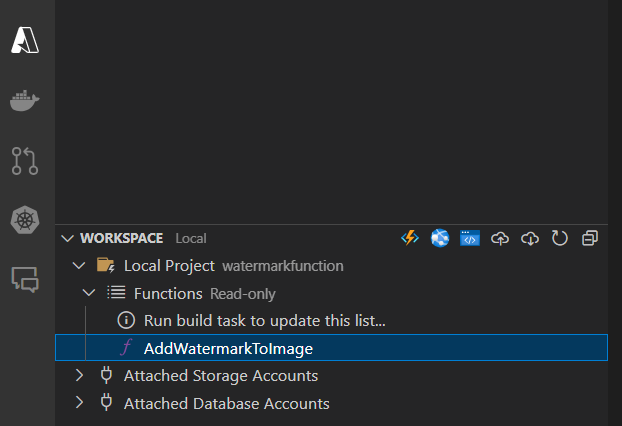Open the GitHub Pull Requests view
622x426 pixels.
tap(25, 161)
